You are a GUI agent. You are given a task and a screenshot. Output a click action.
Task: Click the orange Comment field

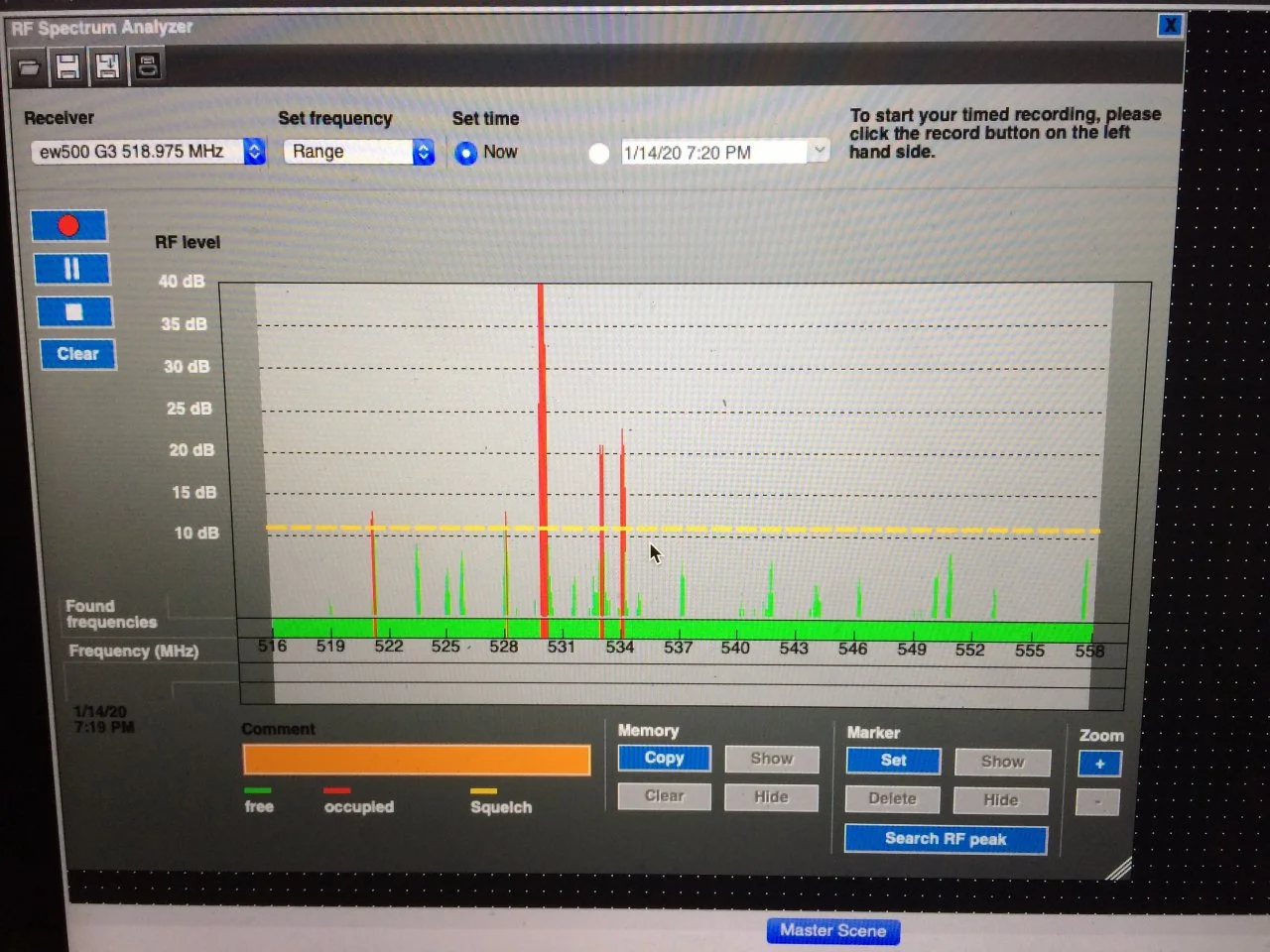[x=417, y=760]
